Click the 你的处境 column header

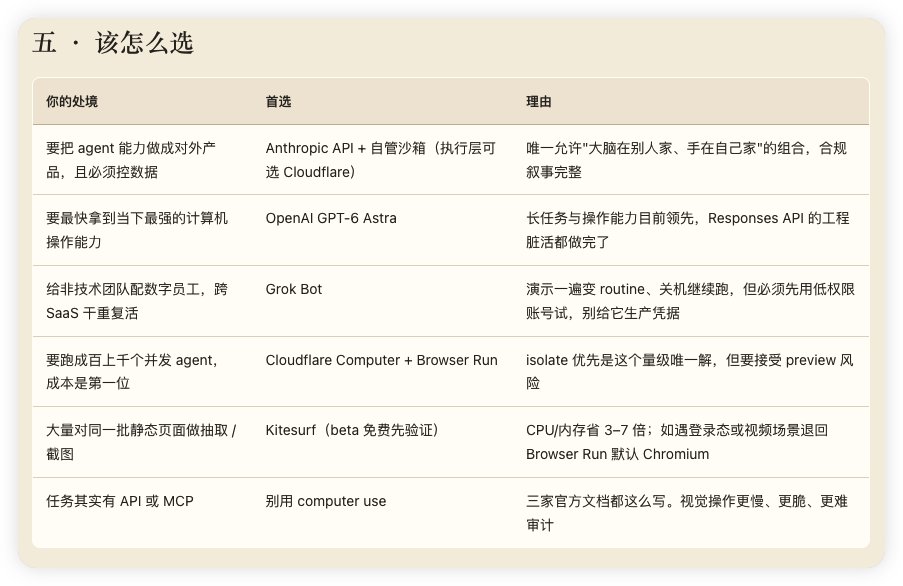(x=72, y=102)
